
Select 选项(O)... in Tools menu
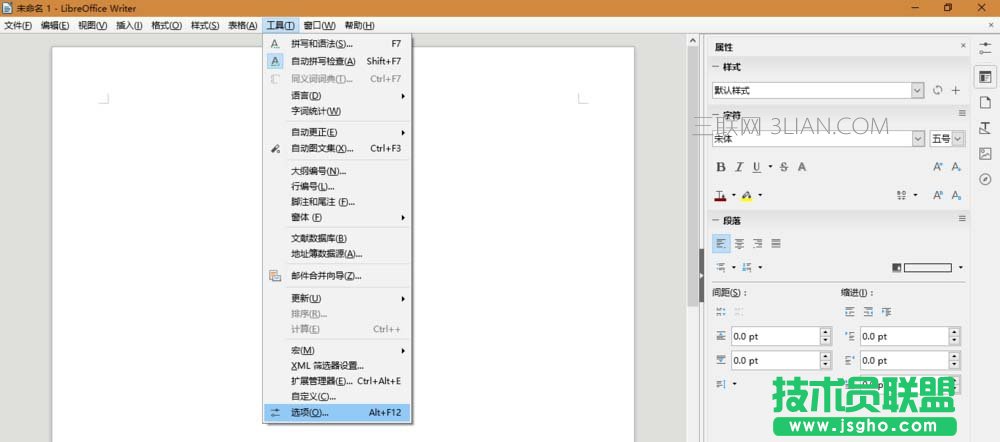(x=337, y=413)
